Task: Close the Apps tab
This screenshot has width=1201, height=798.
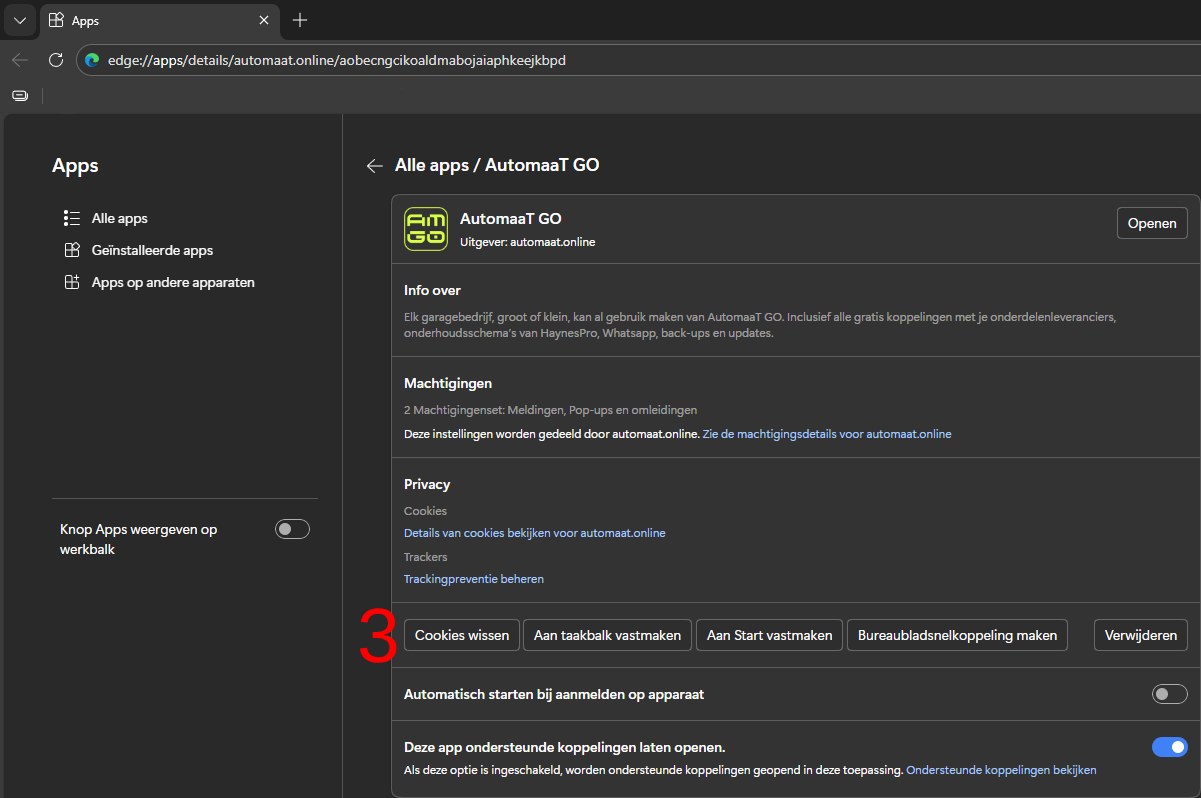Action: pyautogui.click(x=264, y=20)
